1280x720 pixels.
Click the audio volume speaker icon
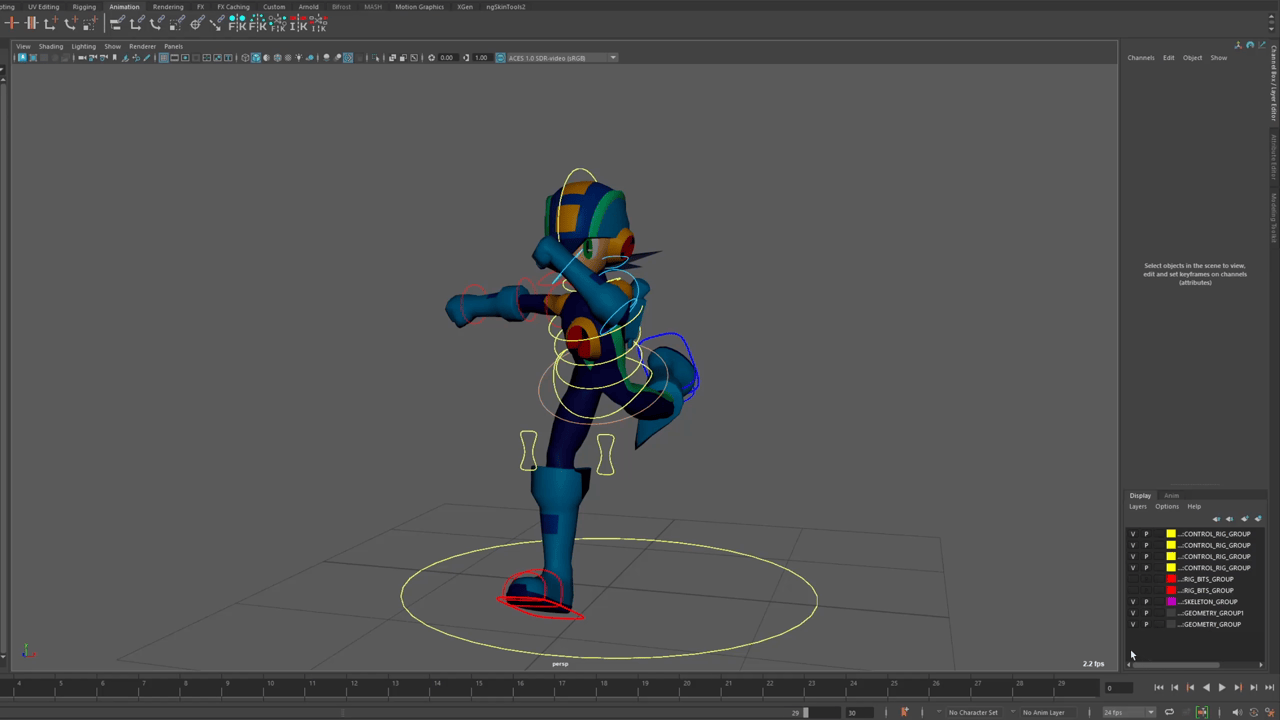pyautogui.click(x=1236, y=712)
